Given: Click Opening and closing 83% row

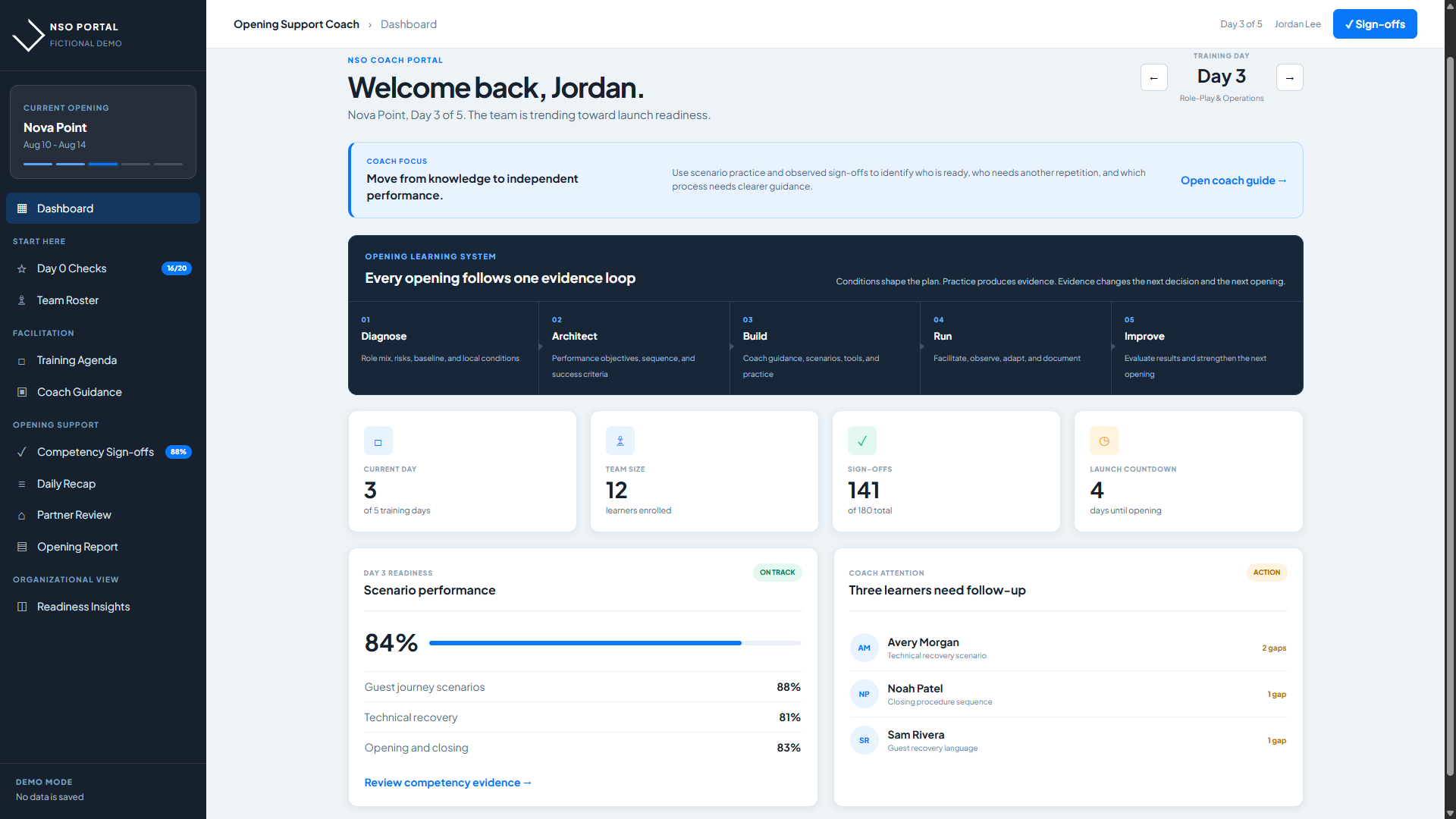Looking at the screenshot, I should pos(582,748).
